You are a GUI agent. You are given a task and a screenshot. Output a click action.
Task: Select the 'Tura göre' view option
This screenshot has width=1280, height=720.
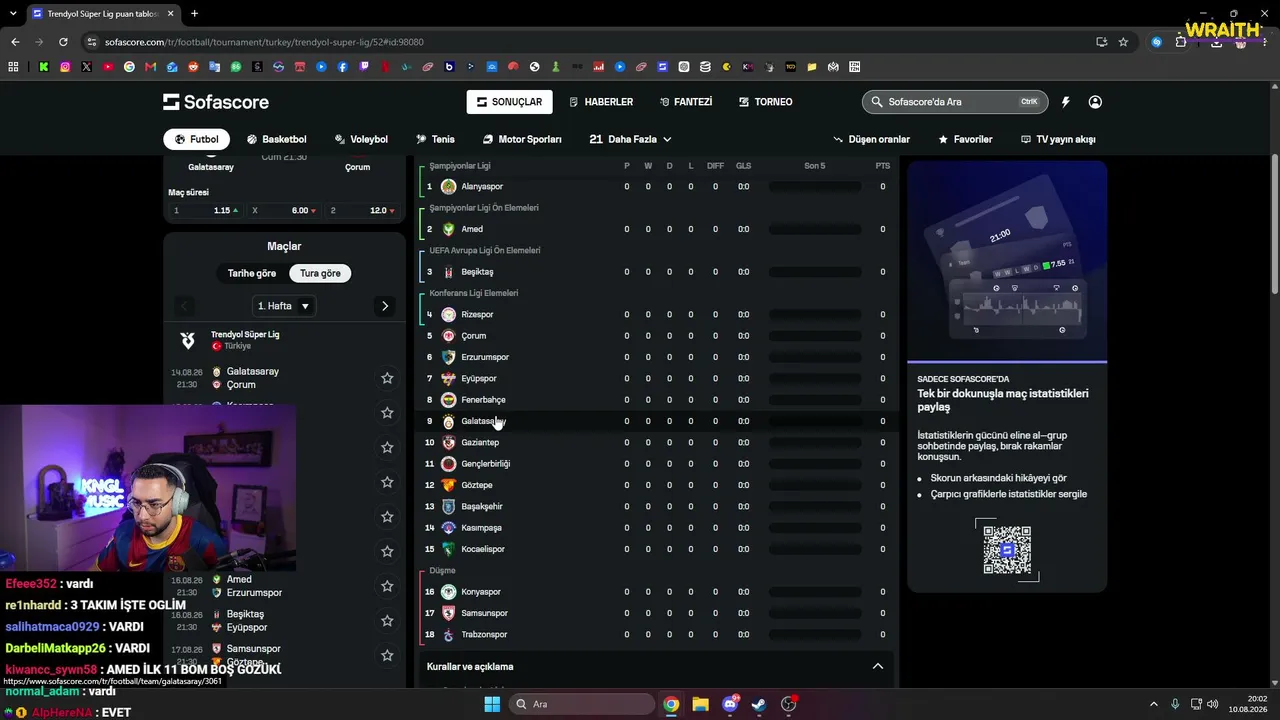[x=320, y=273]
